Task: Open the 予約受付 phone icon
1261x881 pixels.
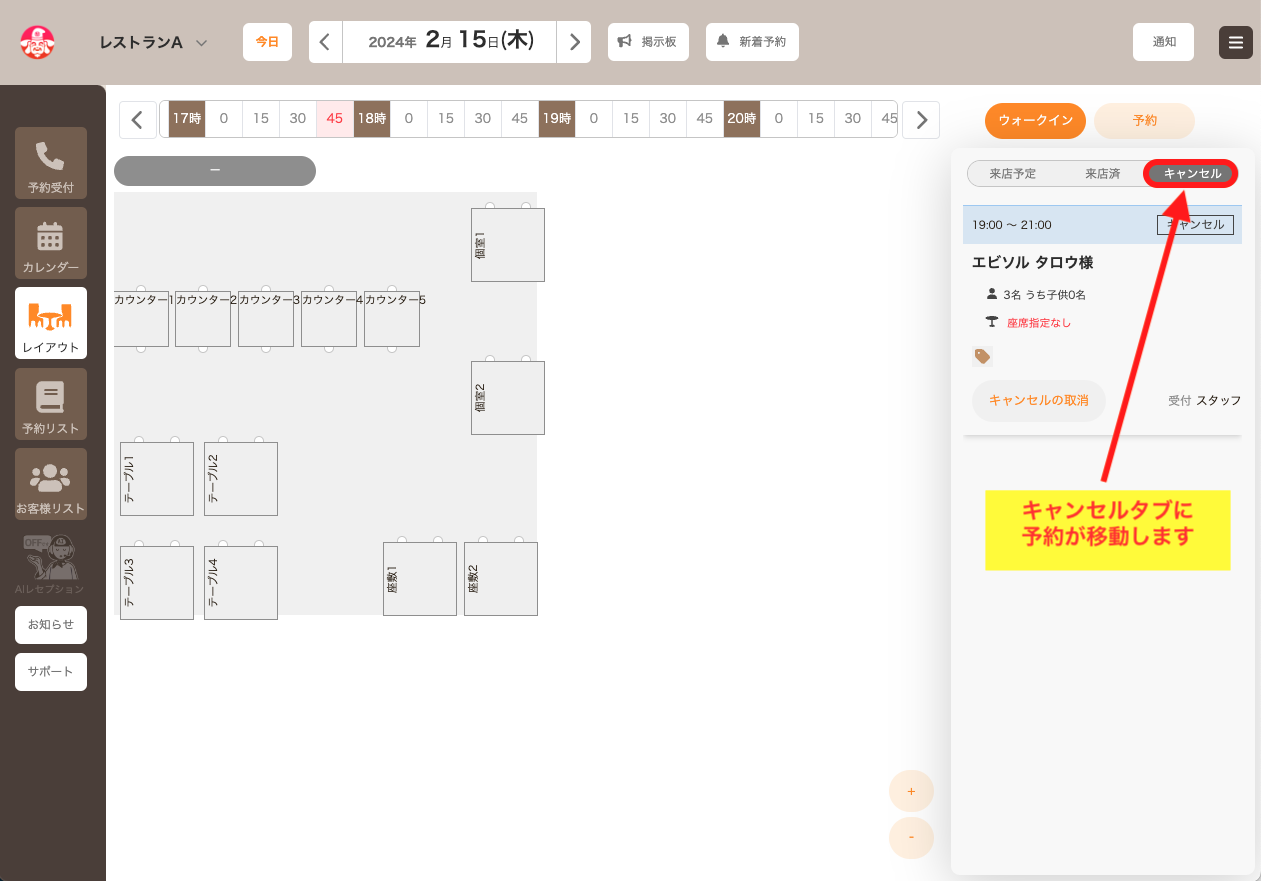Action: coord(50,162)
